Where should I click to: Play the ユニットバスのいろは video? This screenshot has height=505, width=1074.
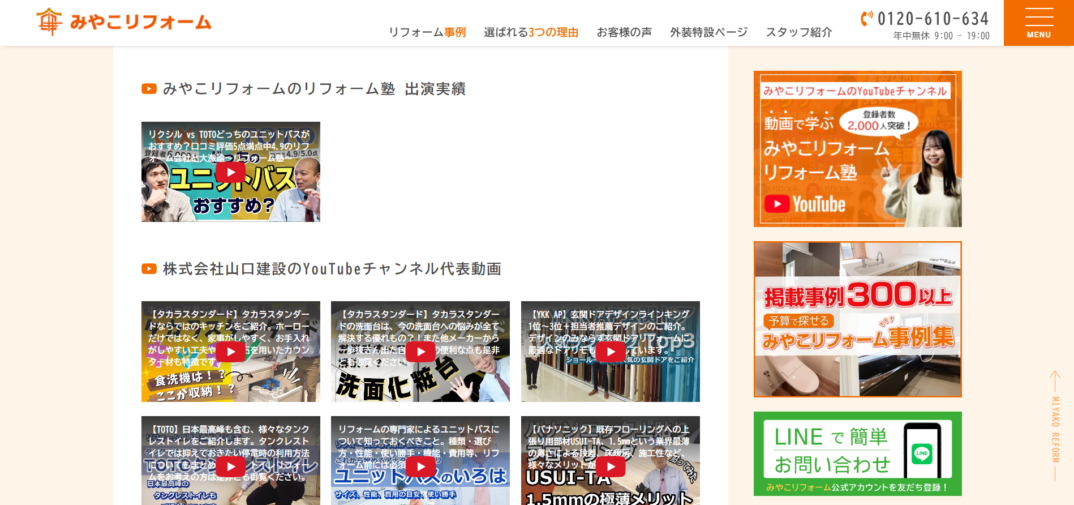click(x=420, y=467)
